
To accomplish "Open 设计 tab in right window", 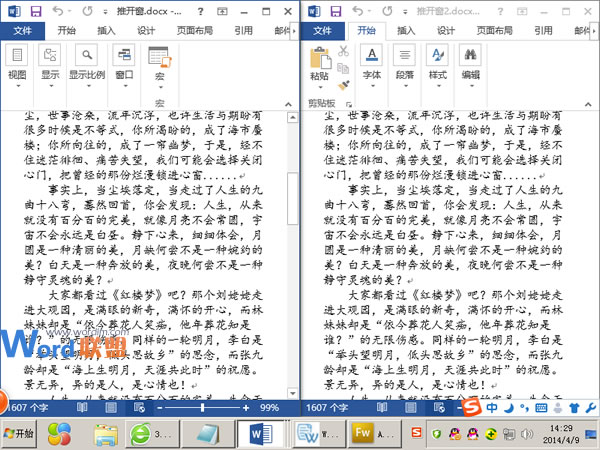I will 446,30.
